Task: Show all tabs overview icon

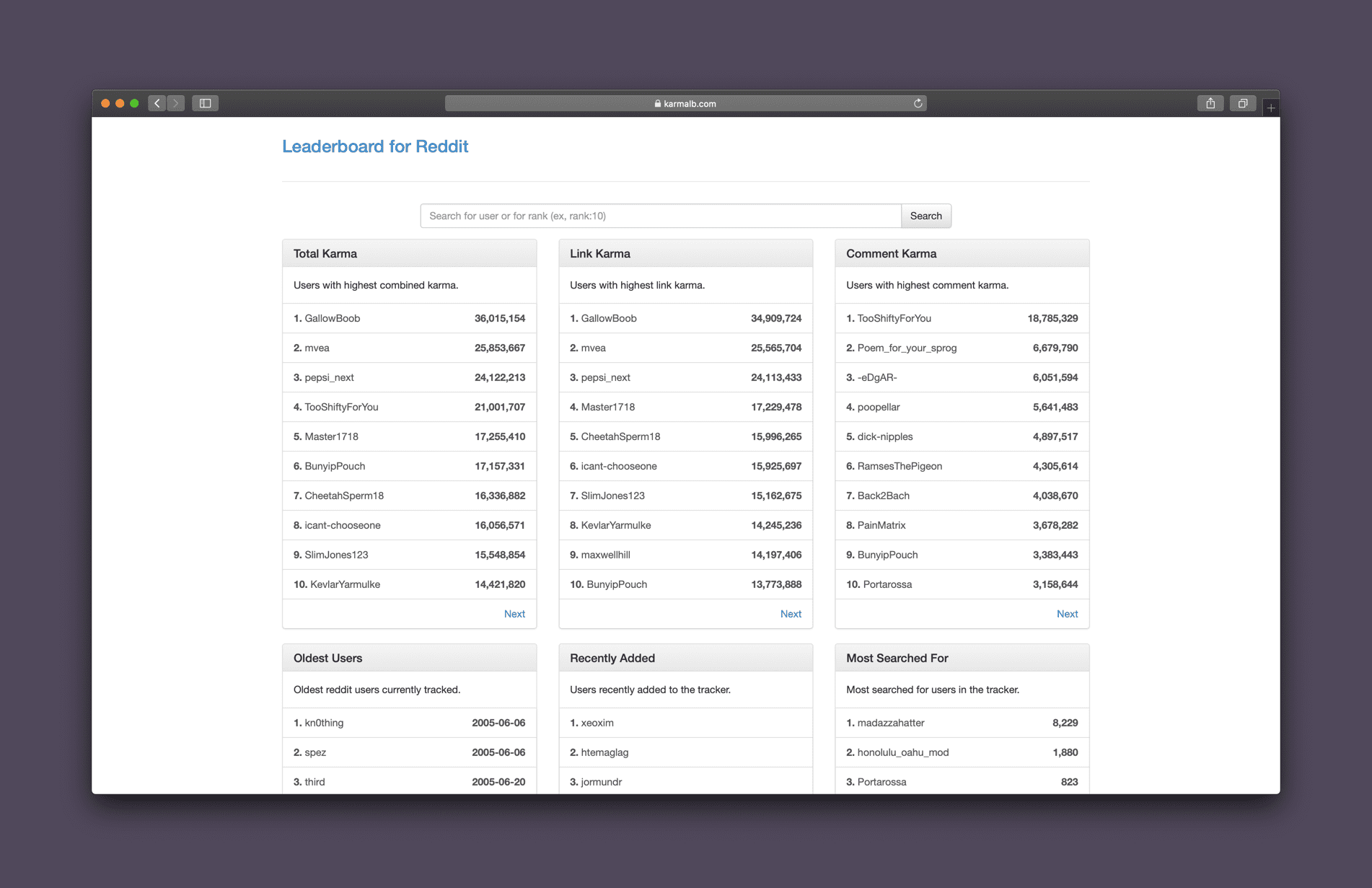Action: (1243, 103)
